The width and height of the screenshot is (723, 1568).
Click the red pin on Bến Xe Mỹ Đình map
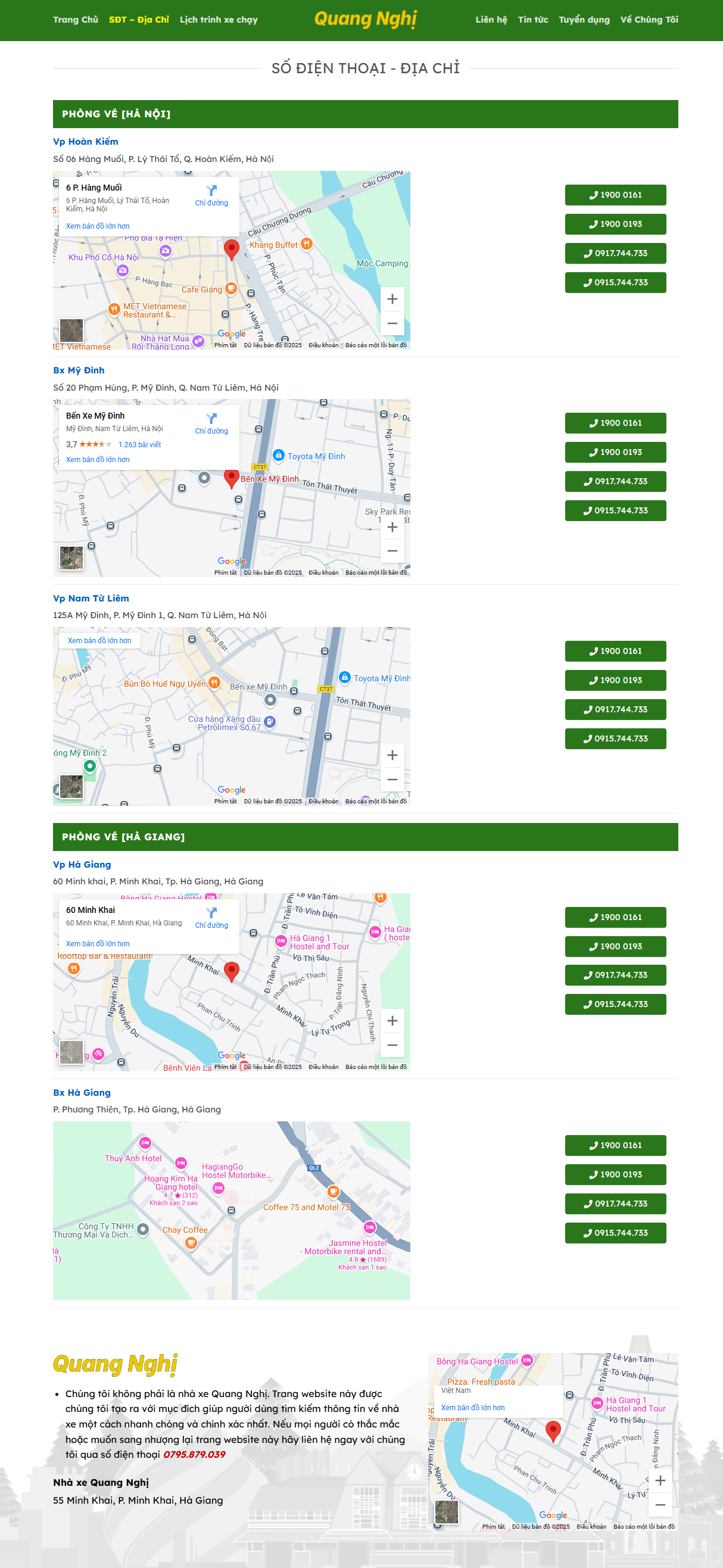pos(231,477)
